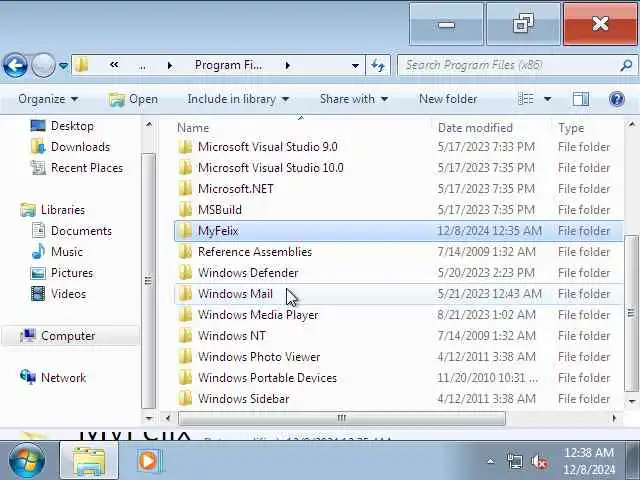Viewport: 640px width, 480px height.
Task: Go back using the Back arrow button
Action: pos(15,65)
